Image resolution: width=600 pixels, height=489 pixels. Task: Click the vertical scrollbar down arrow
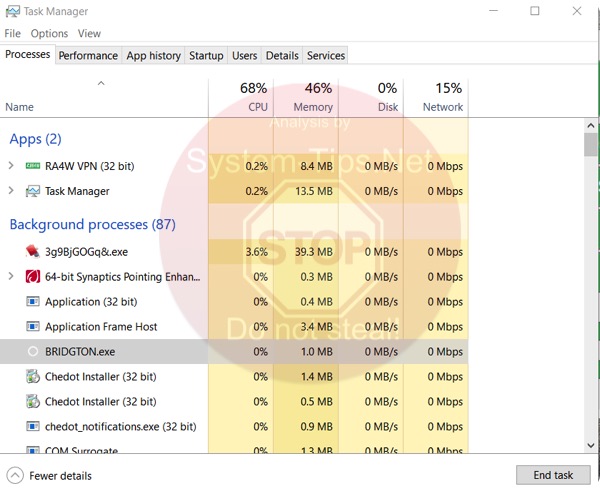tap(591, 444)
